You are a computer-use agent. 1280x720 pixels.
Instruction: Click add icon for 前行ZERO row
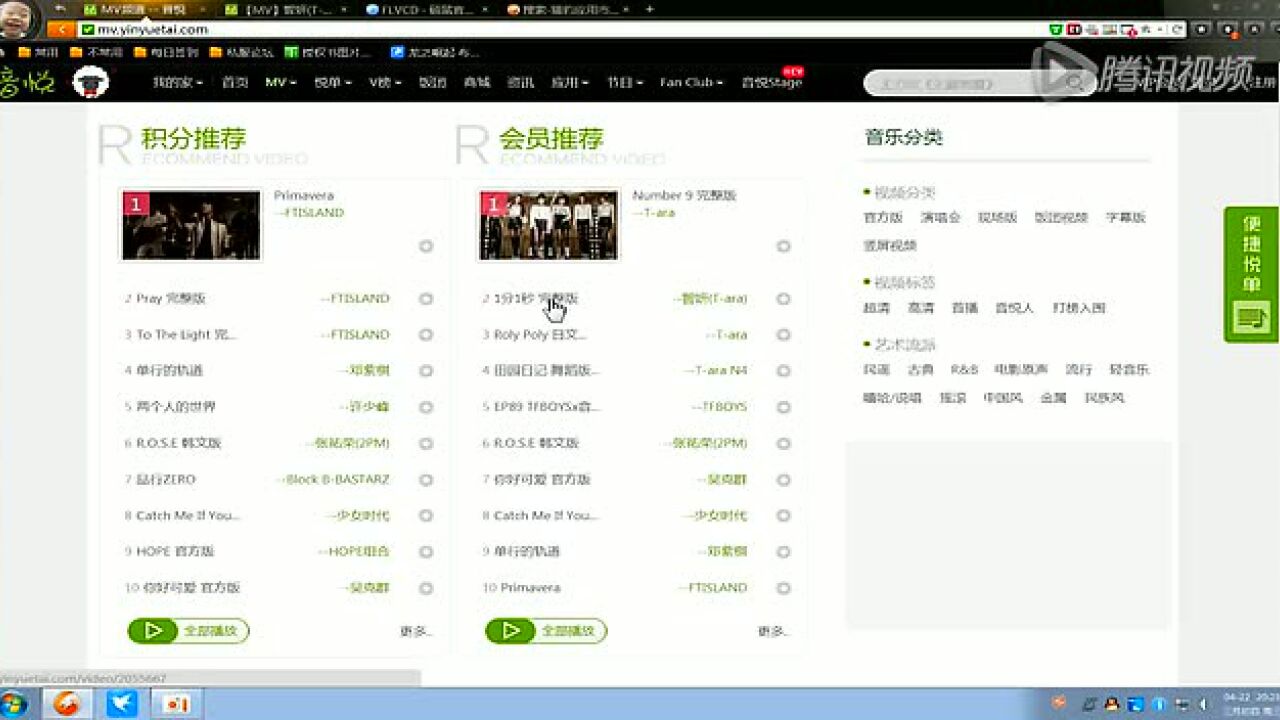(x=426, y=479)
